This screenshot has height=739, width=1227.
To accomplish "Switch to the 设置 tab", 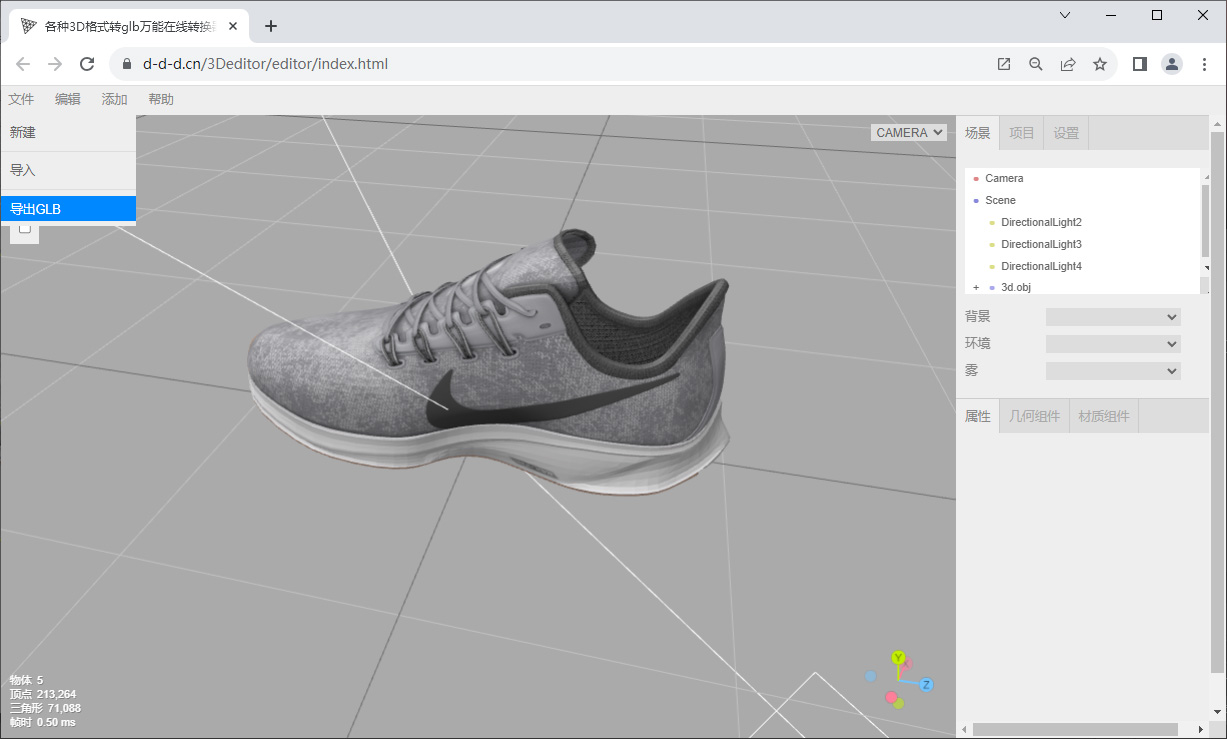I will 1066,133.
